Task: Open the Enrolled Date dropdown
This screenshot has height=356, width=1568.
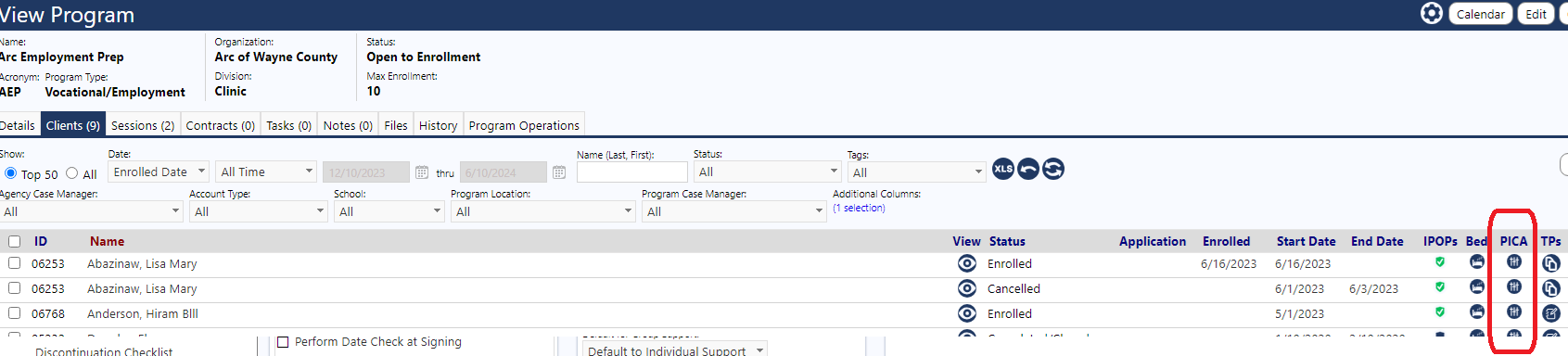Action: [159, 172]
